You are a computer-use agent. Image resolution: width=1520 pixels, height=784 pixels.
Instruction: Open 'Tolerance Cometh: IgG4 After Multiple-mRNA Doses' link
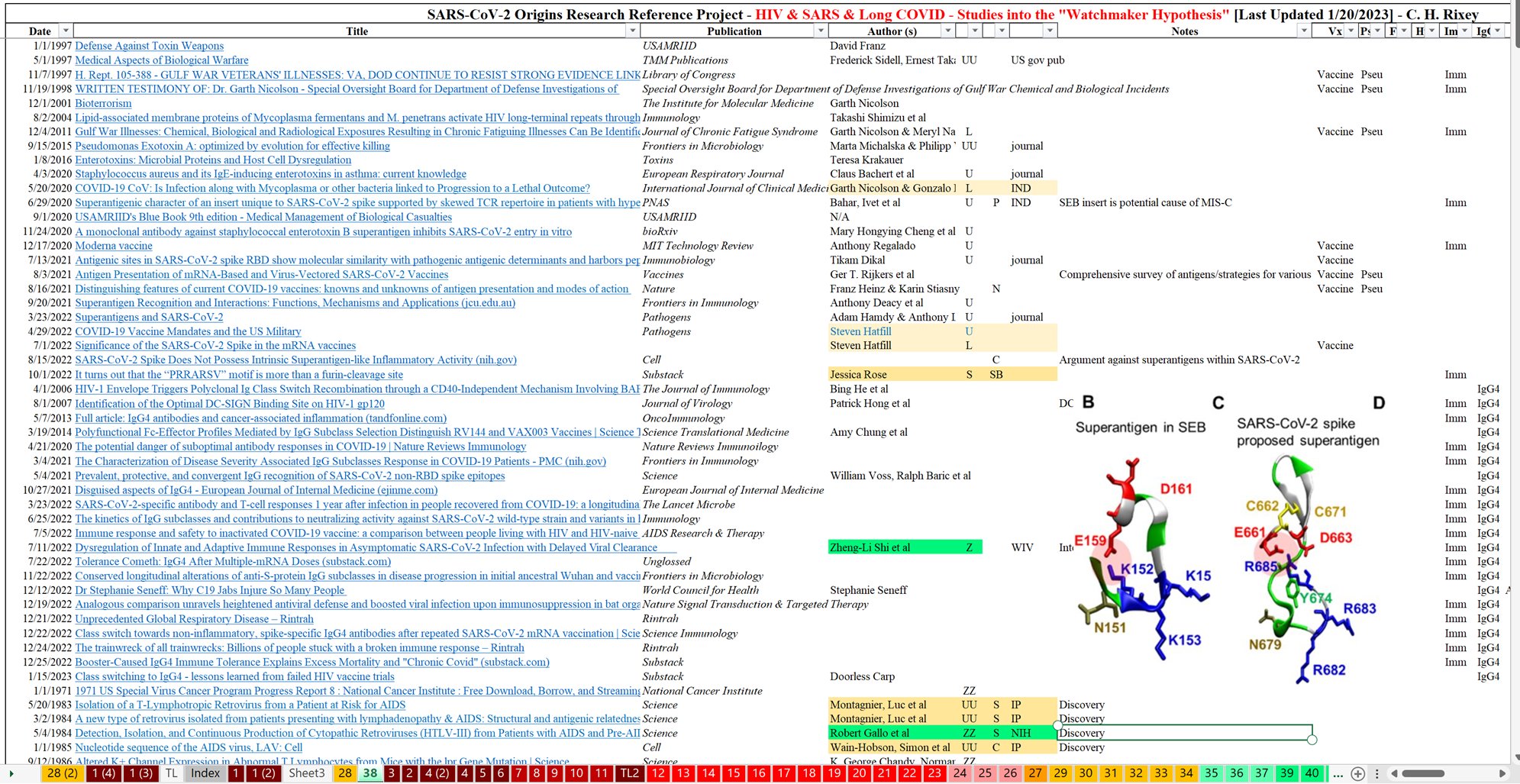233,562
